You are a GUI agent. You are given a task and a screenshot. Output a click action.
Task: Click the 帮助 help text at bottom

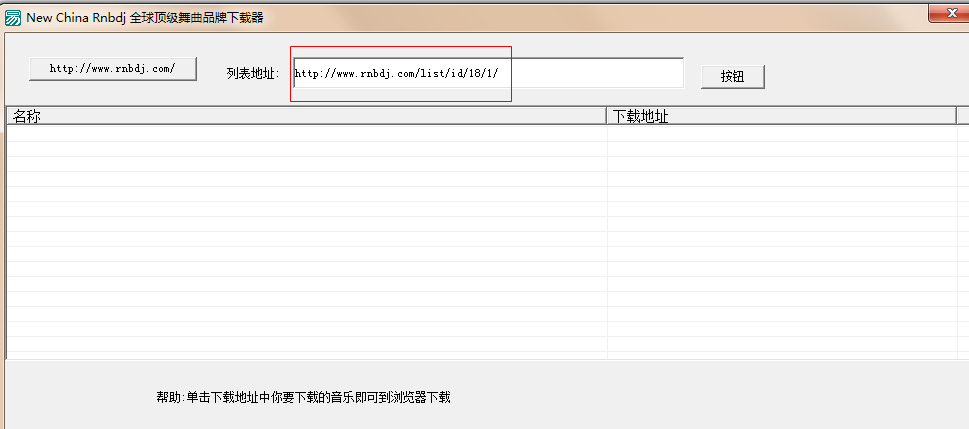click(303, 397)
